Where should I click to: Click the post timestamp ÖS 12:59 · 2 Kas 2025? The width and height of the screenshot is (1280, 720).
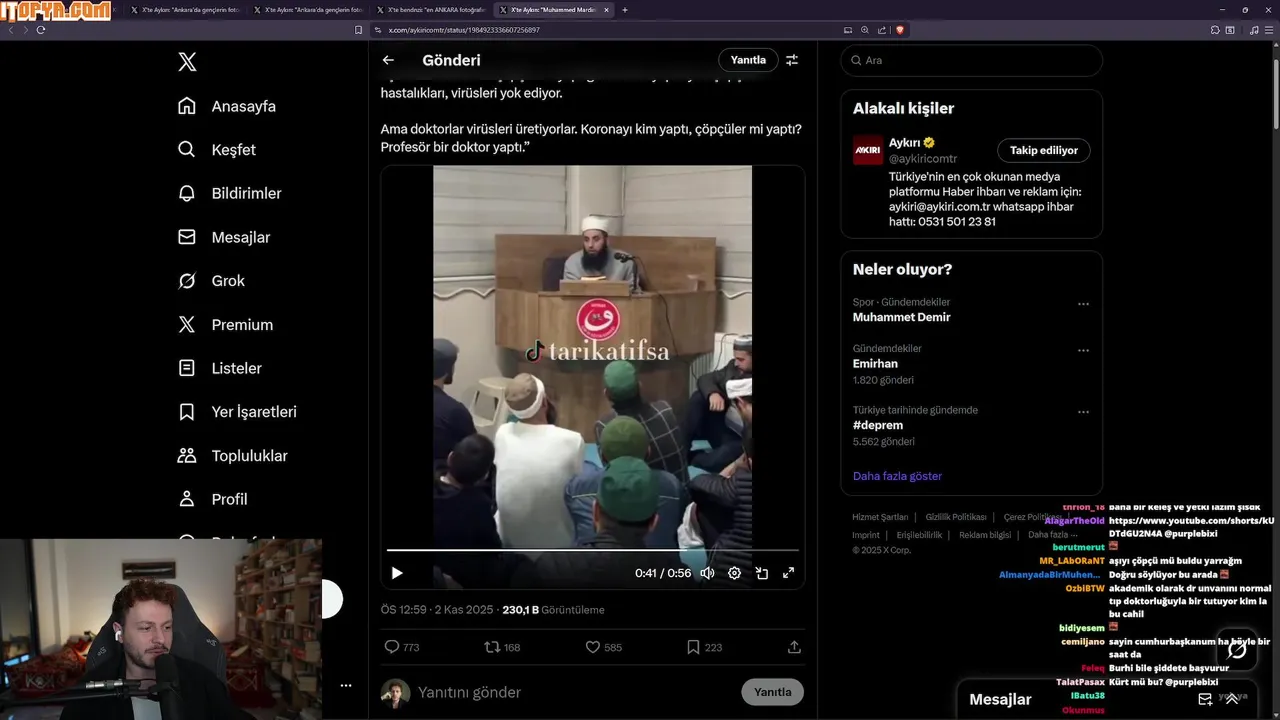[437, 610]
